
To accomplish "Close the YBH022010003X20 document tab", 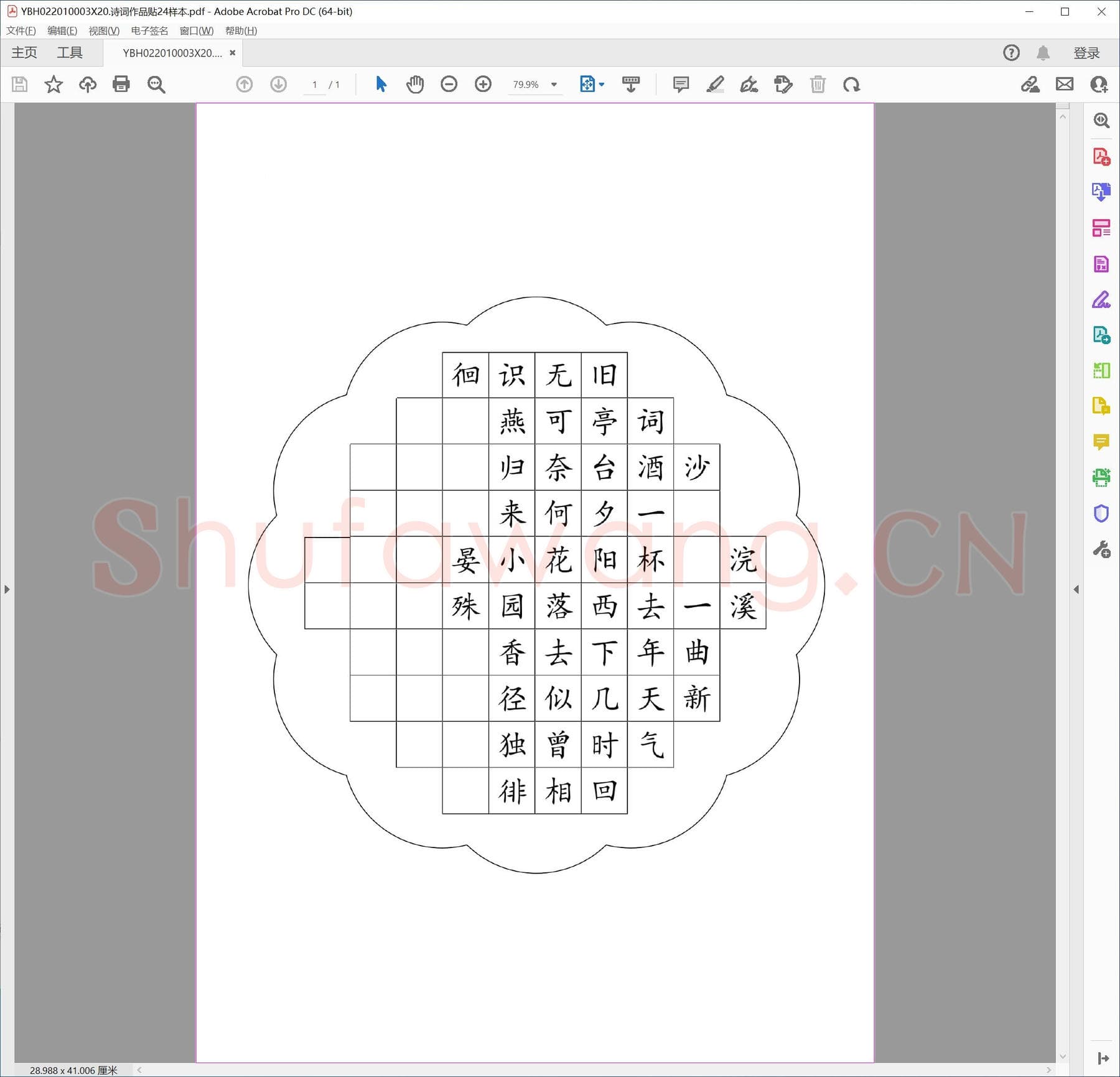I will [233, 53].
